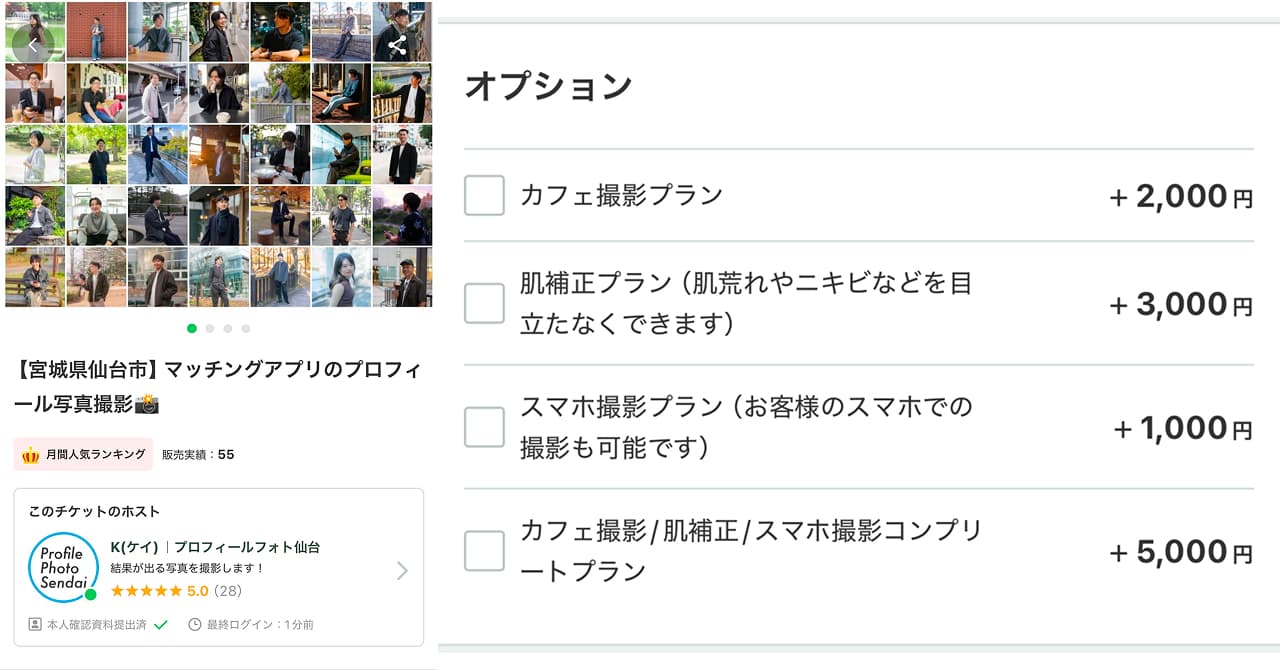1280x670 pixels.
Task: Click the Profile Photo Sendai host avatar
Action: (x=63, y=567)
